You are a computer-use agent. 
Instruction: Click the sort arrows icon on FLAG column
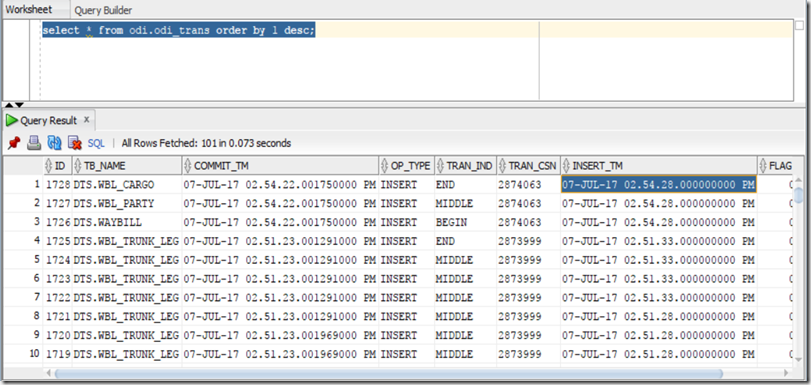pyautogui.click(x=763, y=166)
